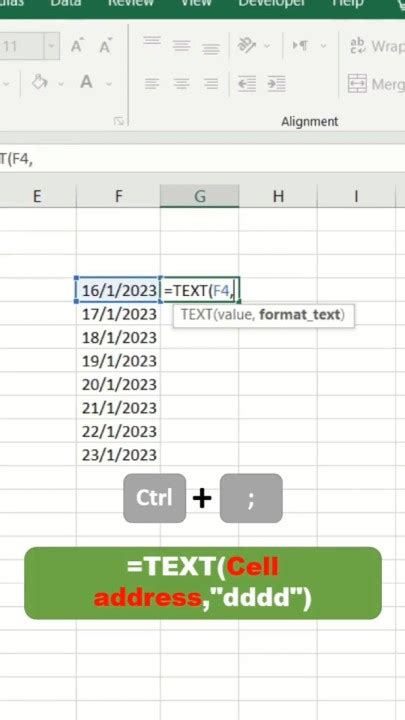
Task: Open the Developer ribbon tab
Action: pos(271,4)
